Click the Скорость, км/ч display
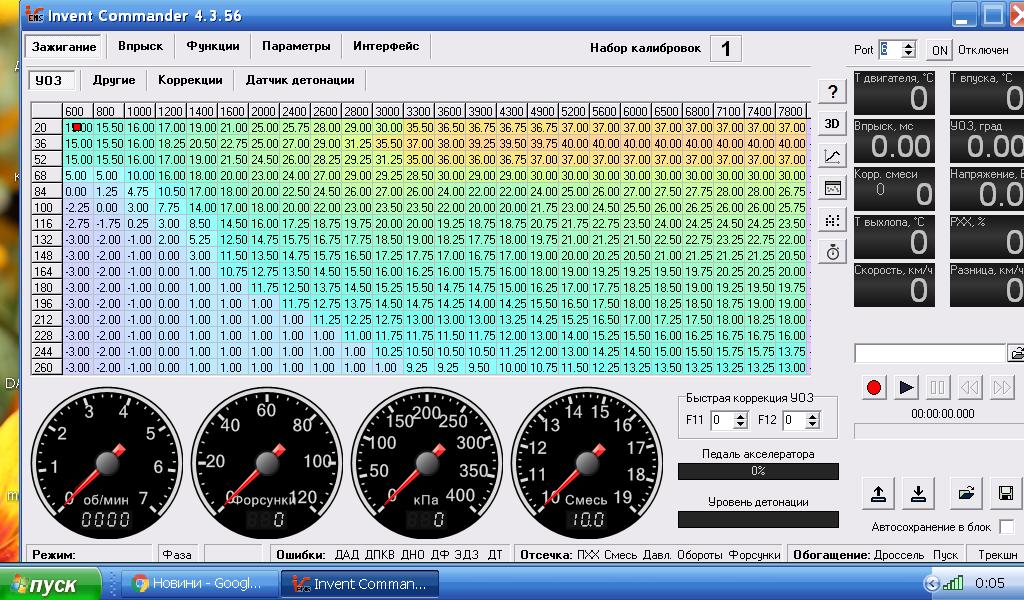 895,285
